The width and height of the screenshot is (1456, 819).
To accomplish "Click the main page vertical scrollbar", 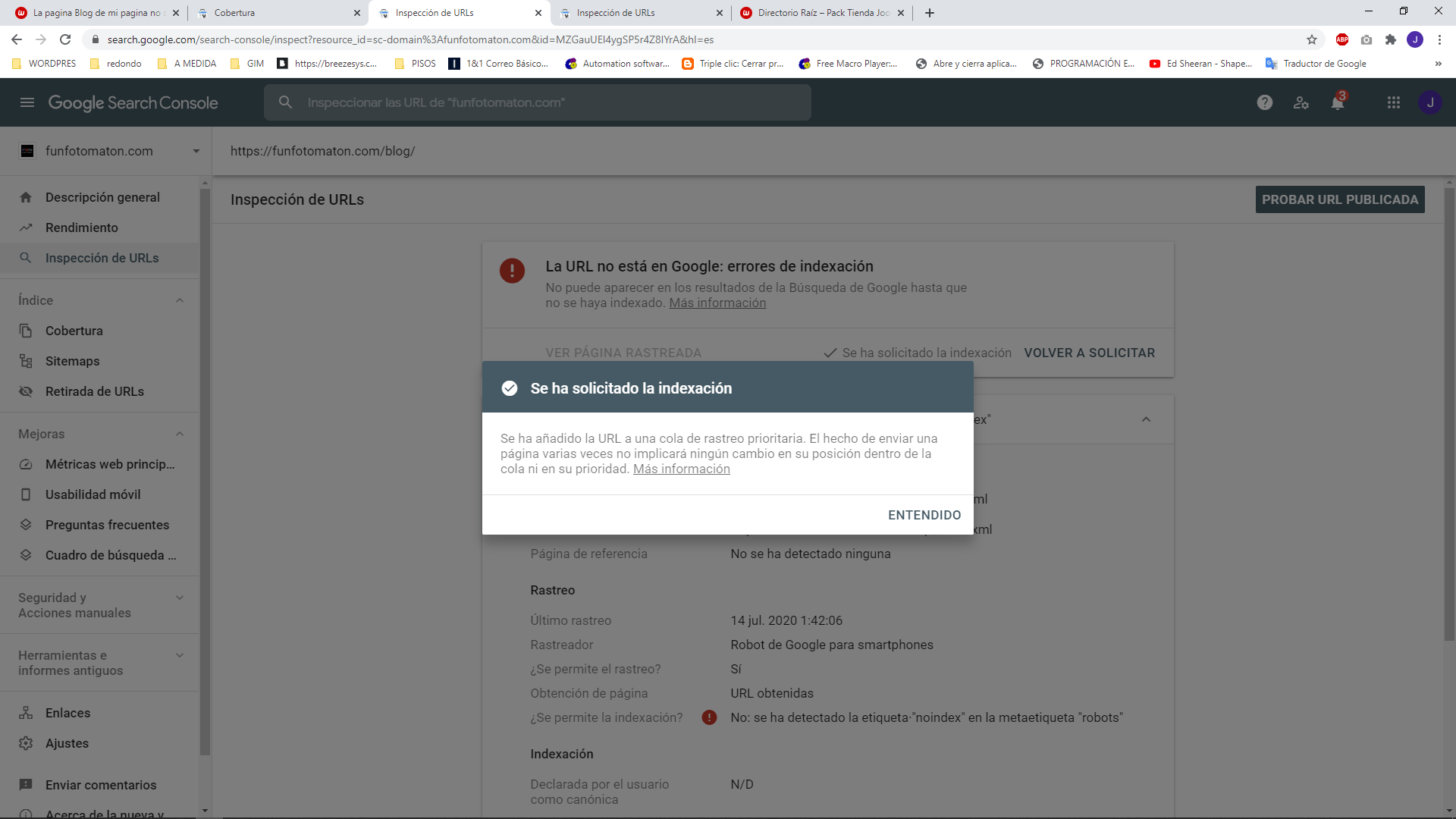I will click(1449, 413).
